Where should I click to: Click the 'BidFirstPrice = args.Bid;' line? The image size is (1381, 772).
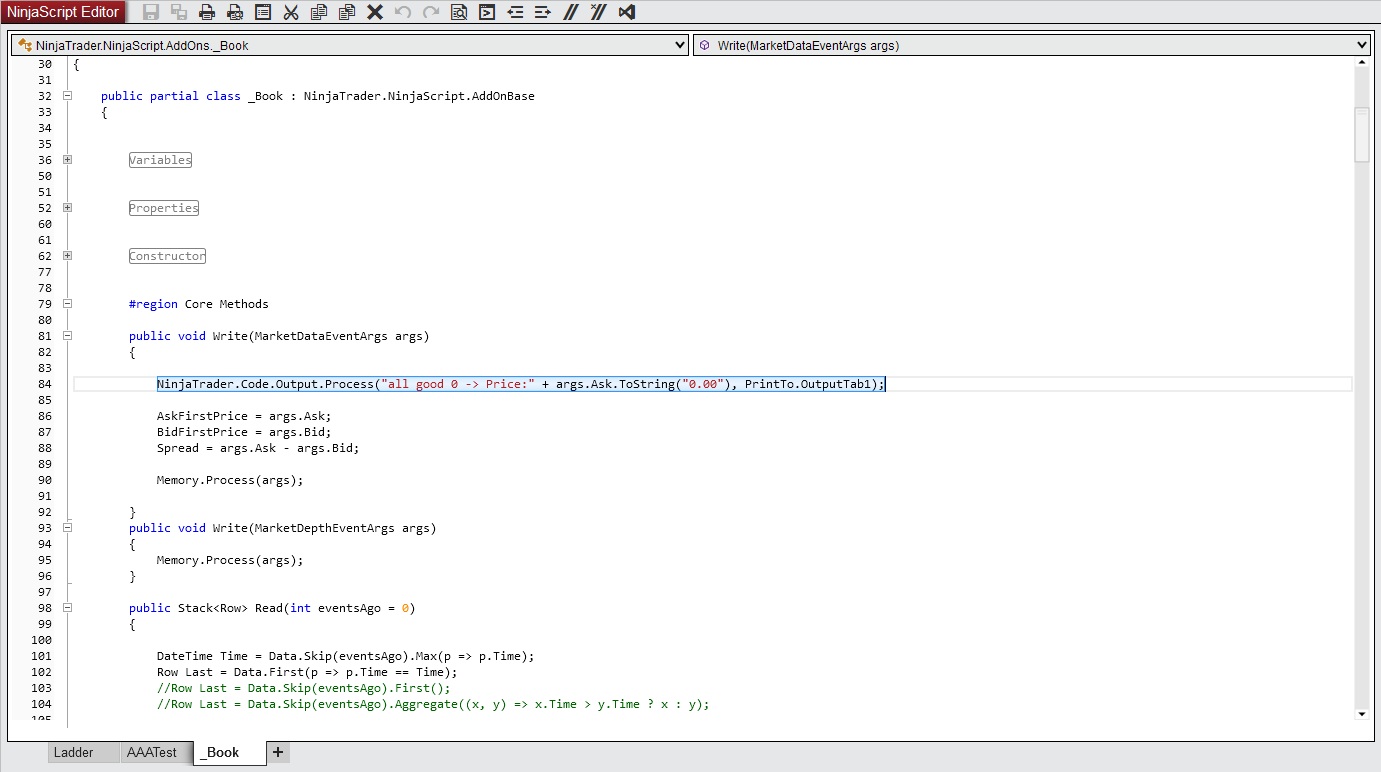coord(244,432)
